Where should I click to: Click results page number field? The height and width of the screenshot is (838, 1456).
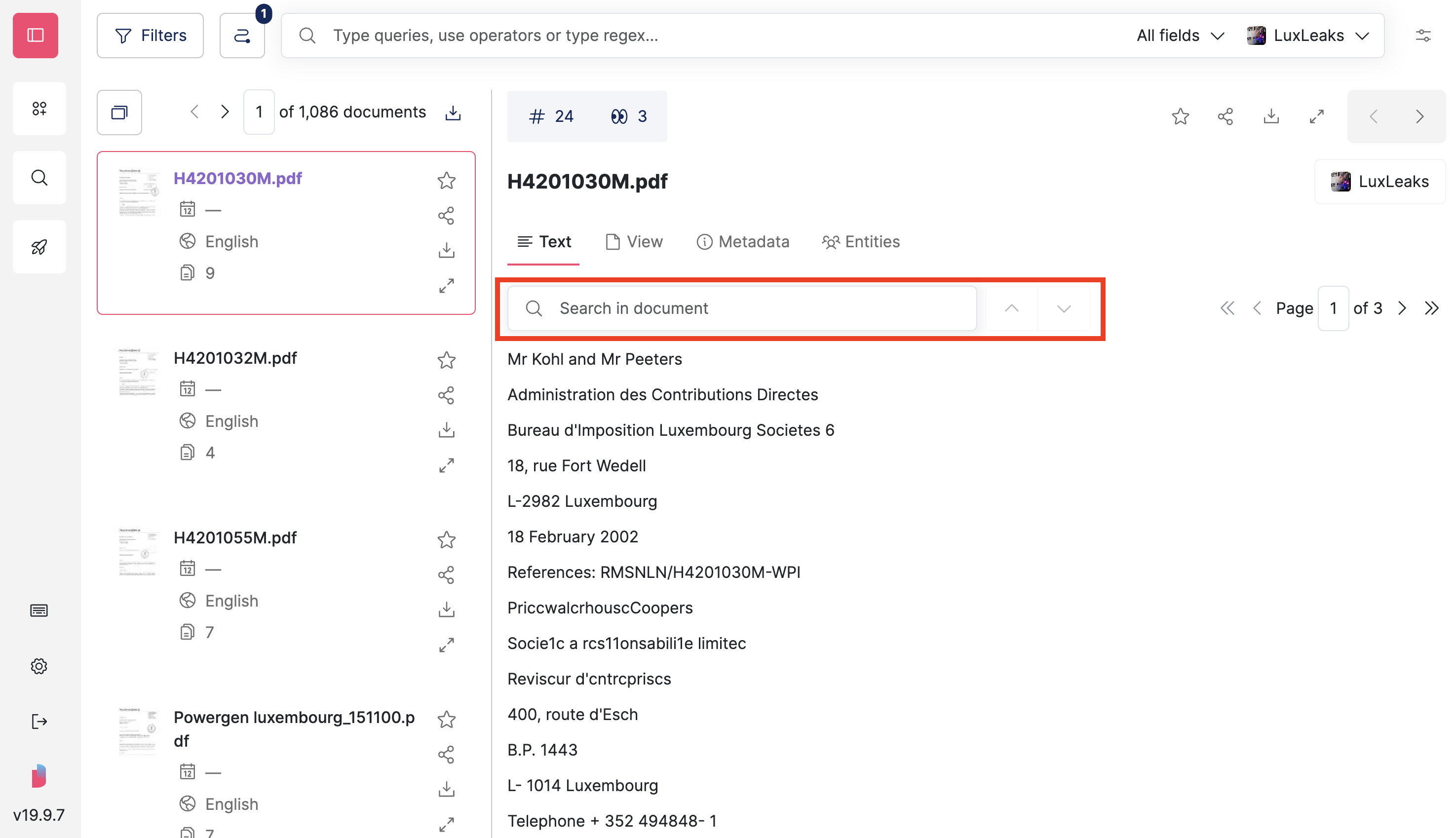pyautogui.click(x=259, y=112)
